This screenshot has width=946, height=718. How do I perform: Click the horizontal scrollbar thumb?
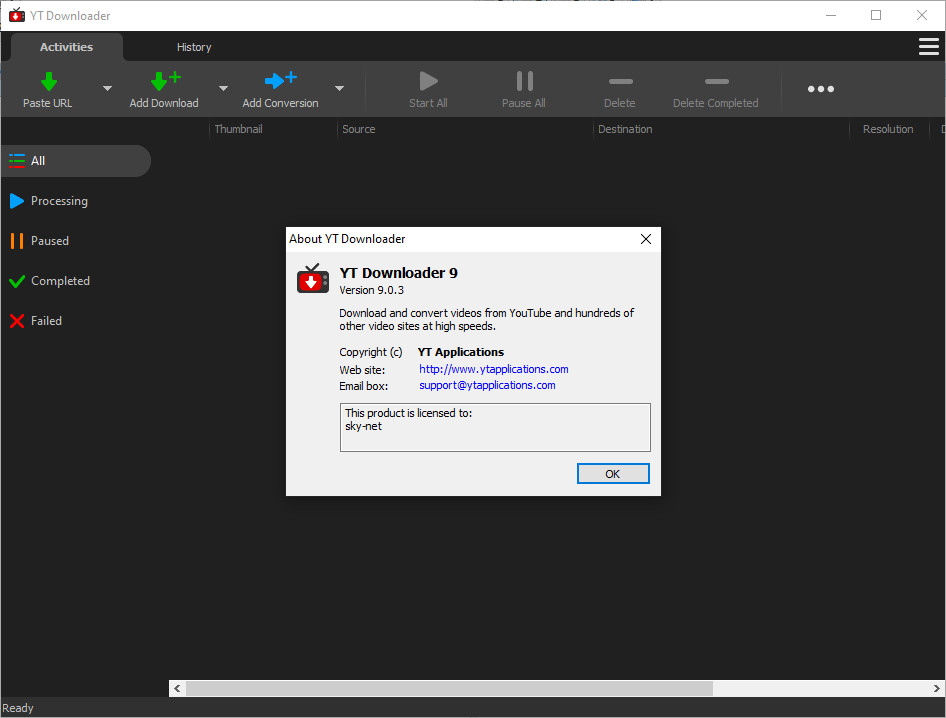tap(449, 688)
